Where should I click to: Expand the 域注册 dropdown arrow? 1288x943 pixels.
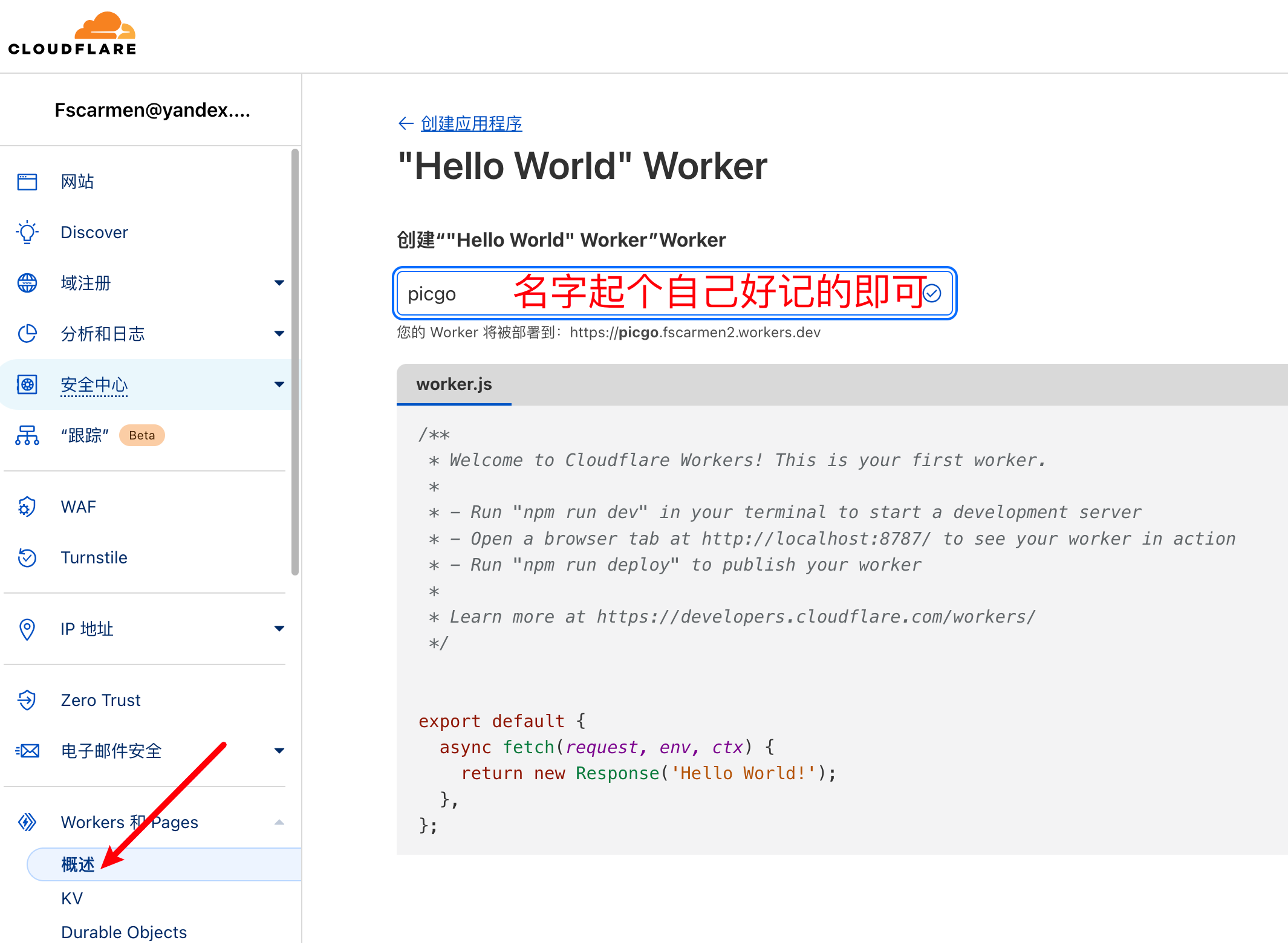279,283
